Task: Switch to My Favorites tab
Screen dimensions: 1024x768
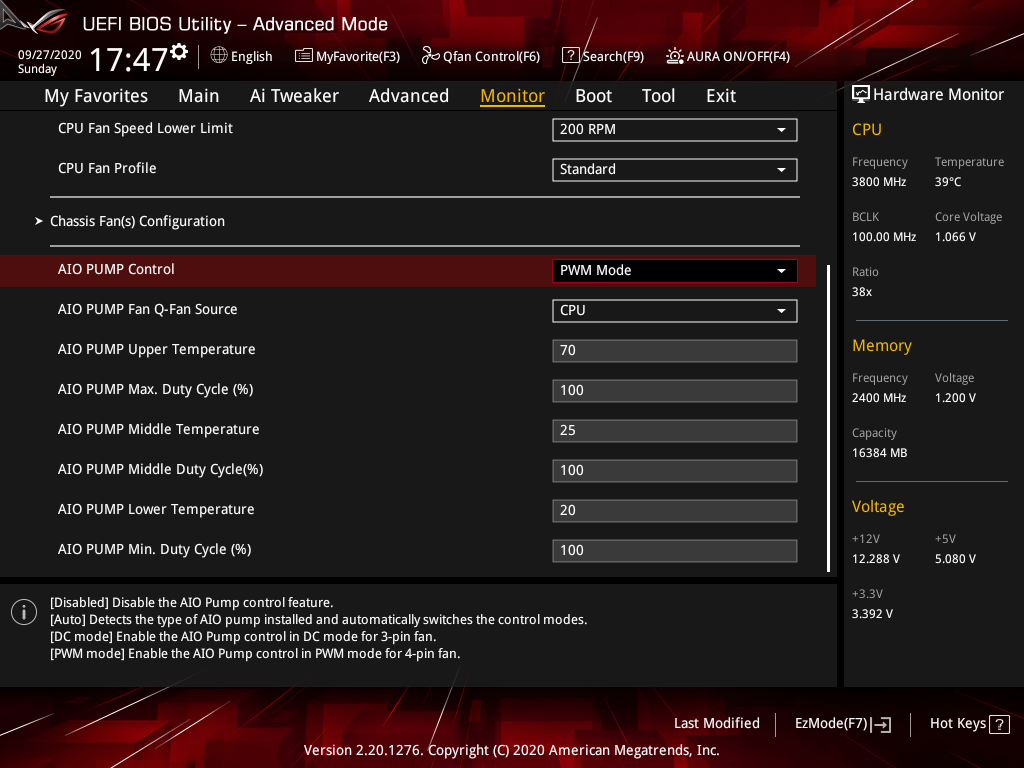Action: point(96,96)
